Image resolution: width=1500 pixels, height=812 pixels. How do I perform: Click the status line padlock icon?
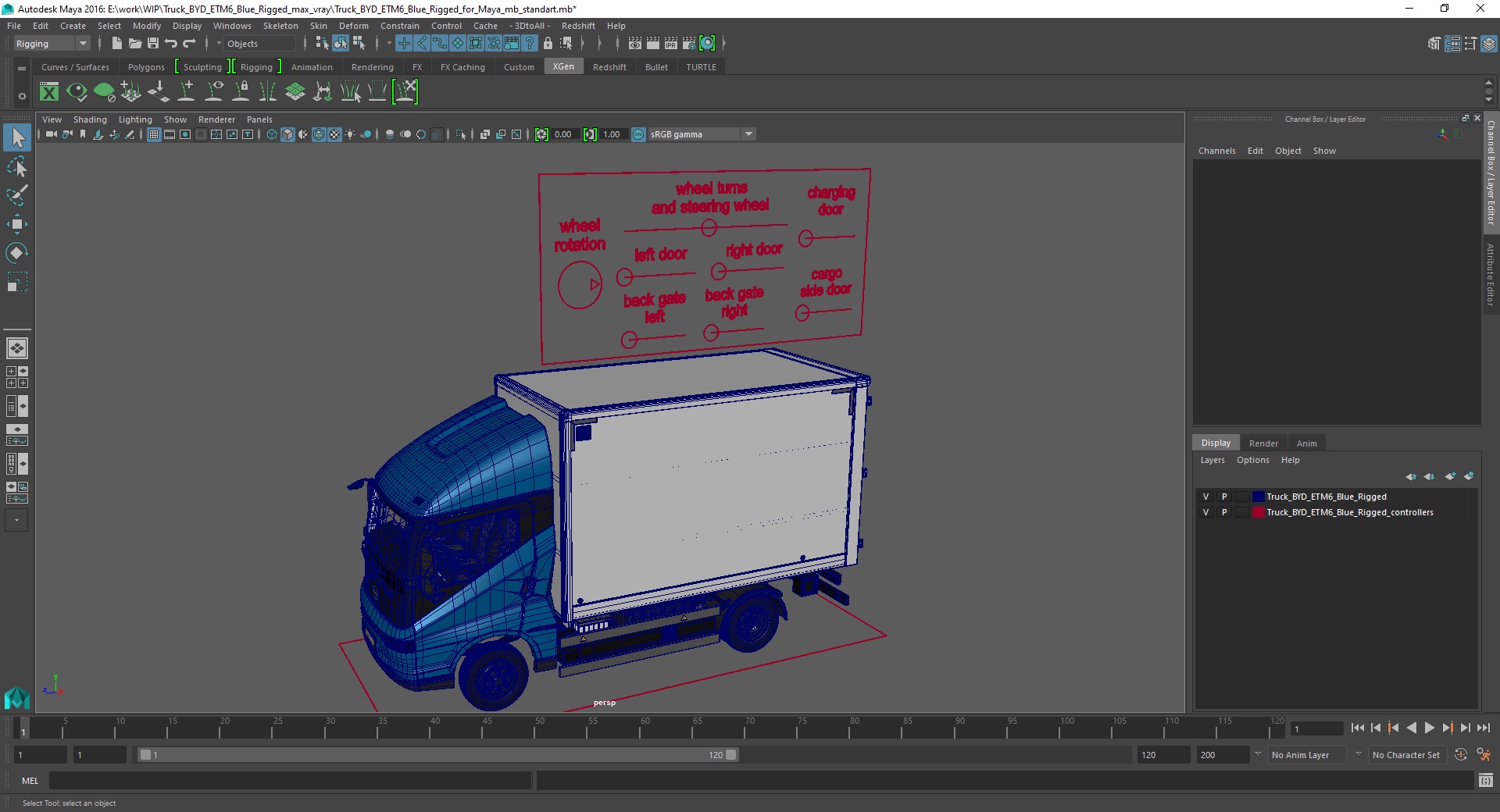click(x=548, y=44)
